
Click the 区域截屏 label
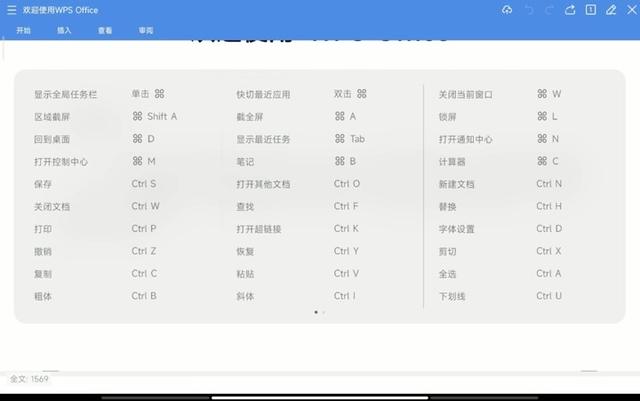52,117
